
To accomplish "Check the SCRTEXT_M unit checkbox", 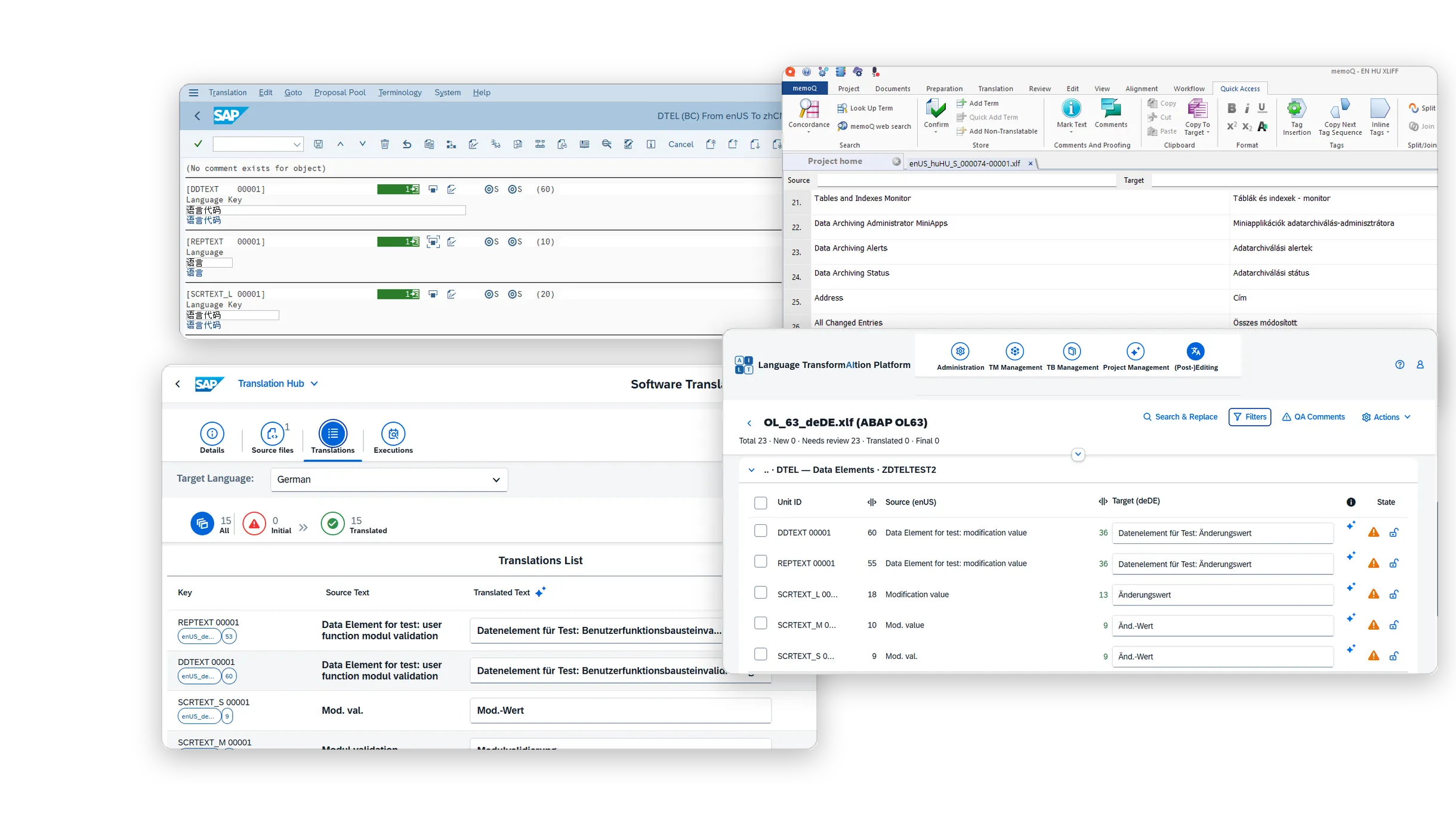I will [x=760, y=623].
